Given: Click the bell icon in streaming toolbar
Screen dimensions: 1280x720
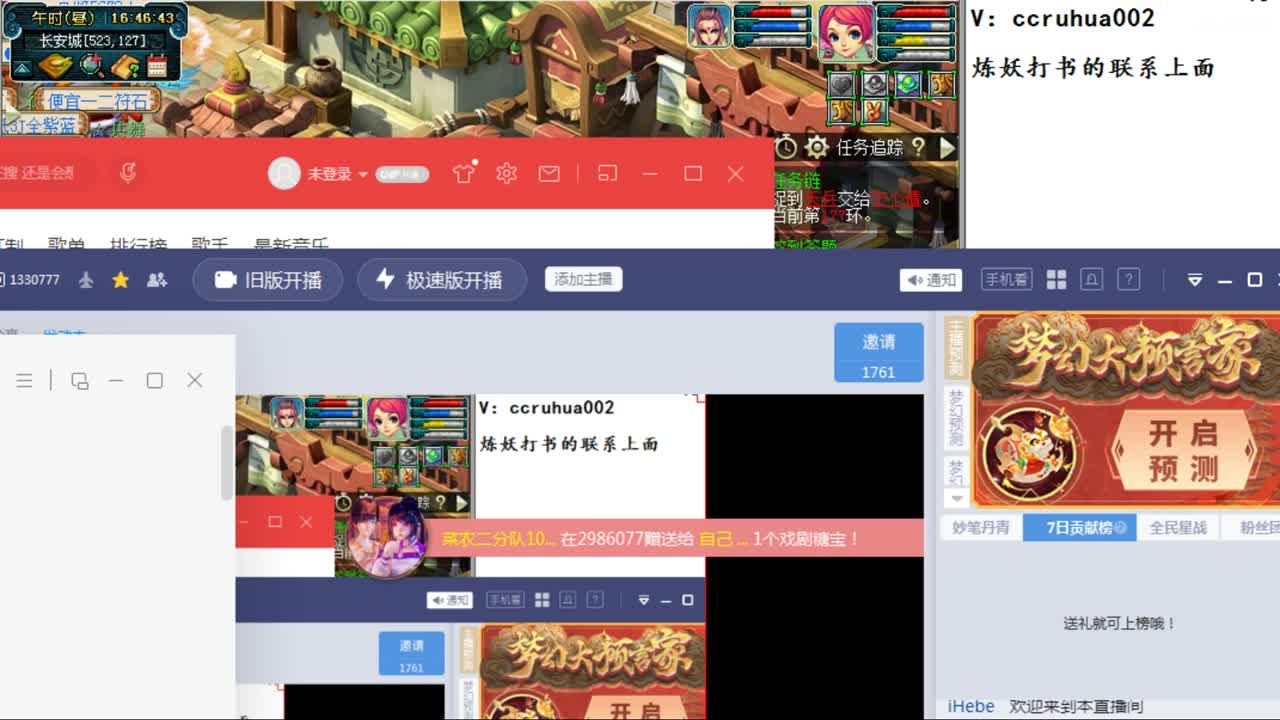Looking at the screenshot, I should [x=1091, y=280].
